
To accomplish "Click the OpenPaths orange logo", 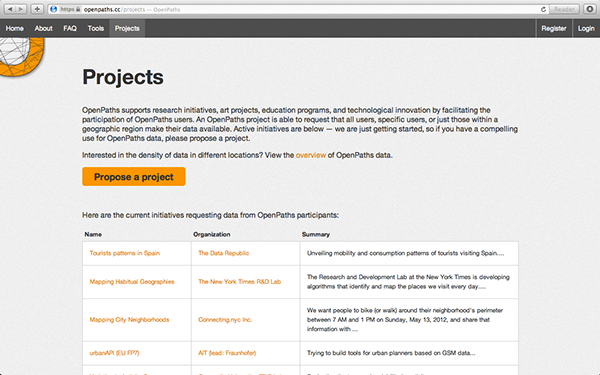I will pos(21,56).
